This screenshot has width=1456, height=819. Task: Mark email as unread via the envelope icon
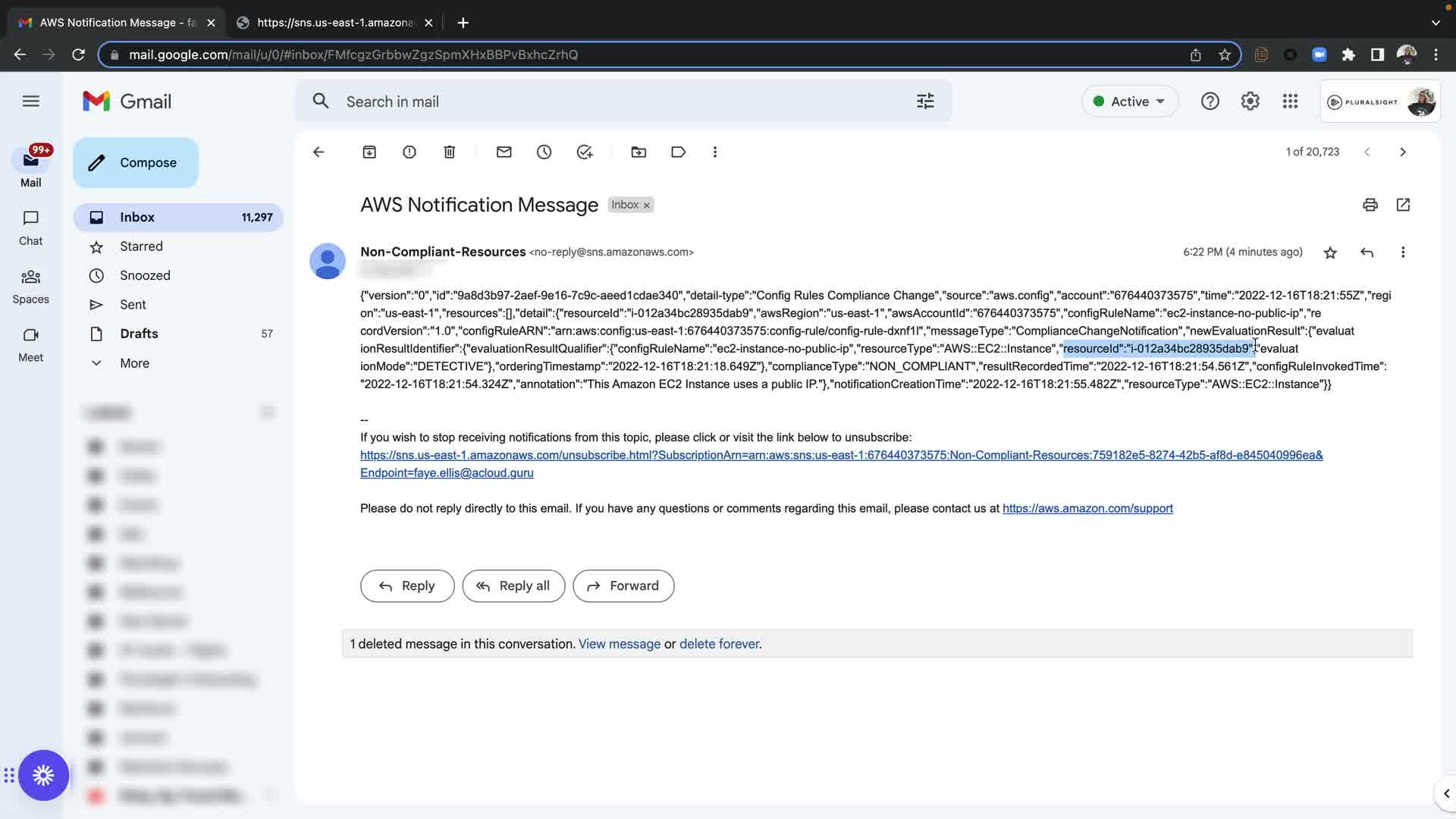click(504, 152)
